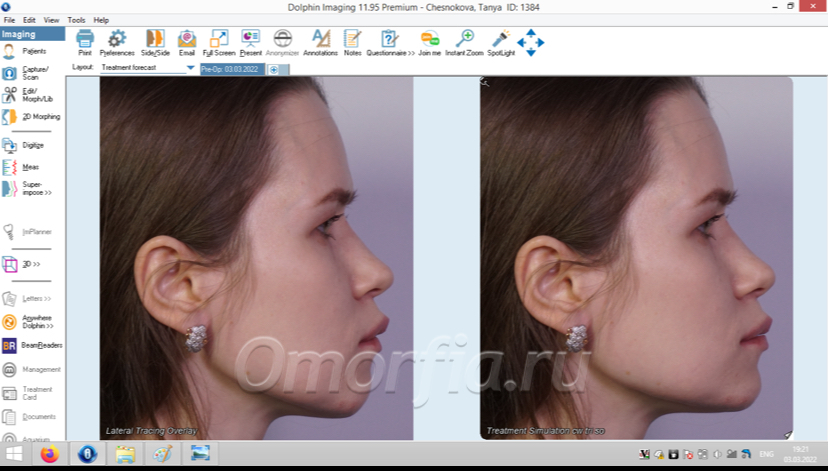
Task: Open the Annotations tool
Action: (321, 42)
